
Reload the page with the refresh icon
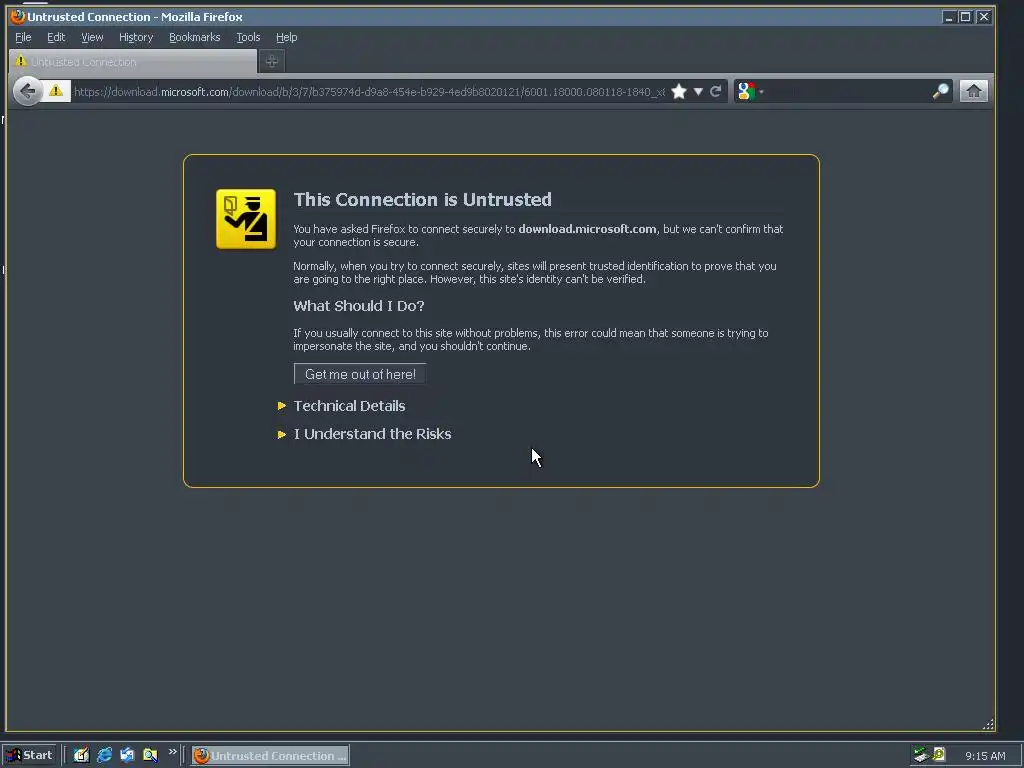(716, 91)
